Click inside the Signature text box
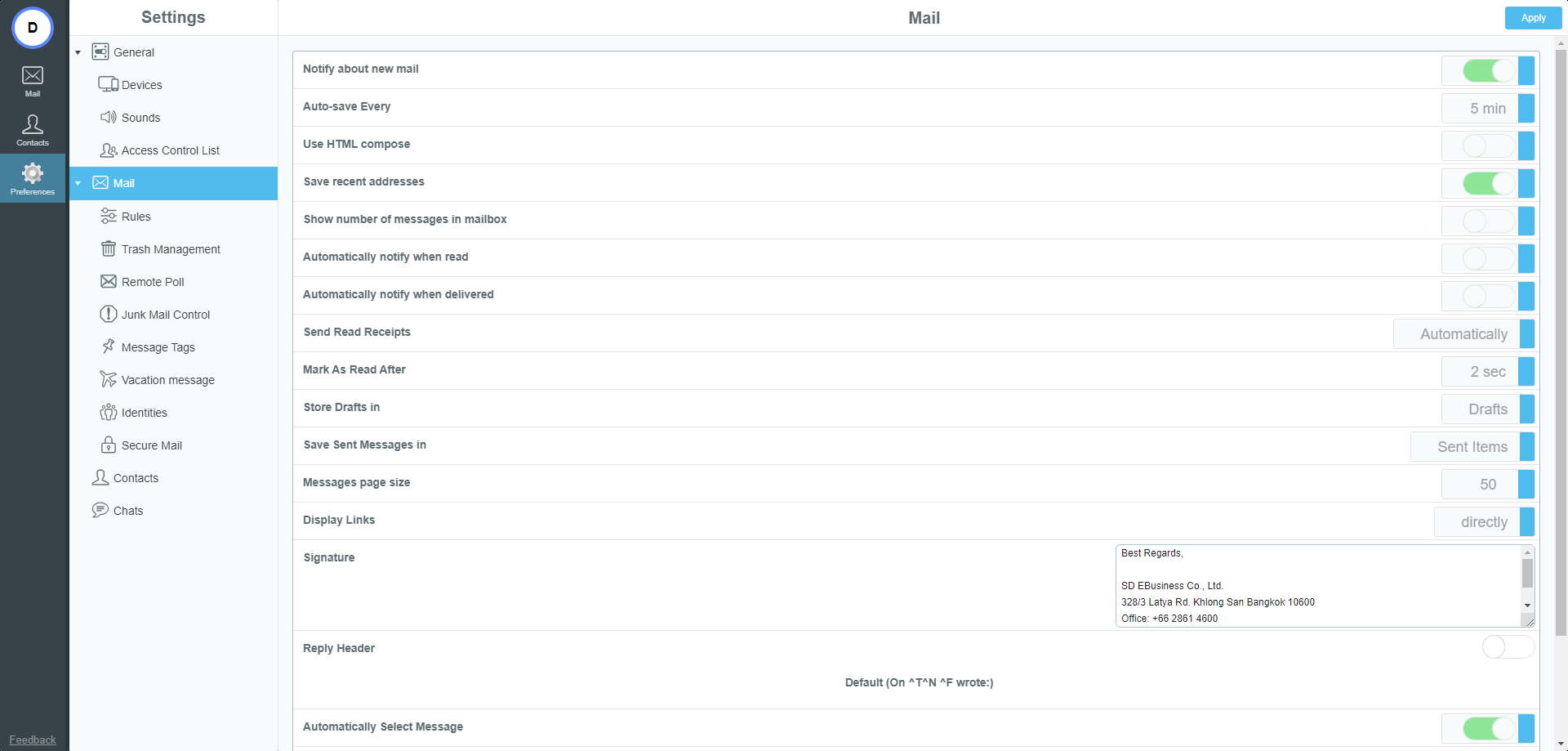This screenshot has height=751, width=1568. coord(1316,585)
